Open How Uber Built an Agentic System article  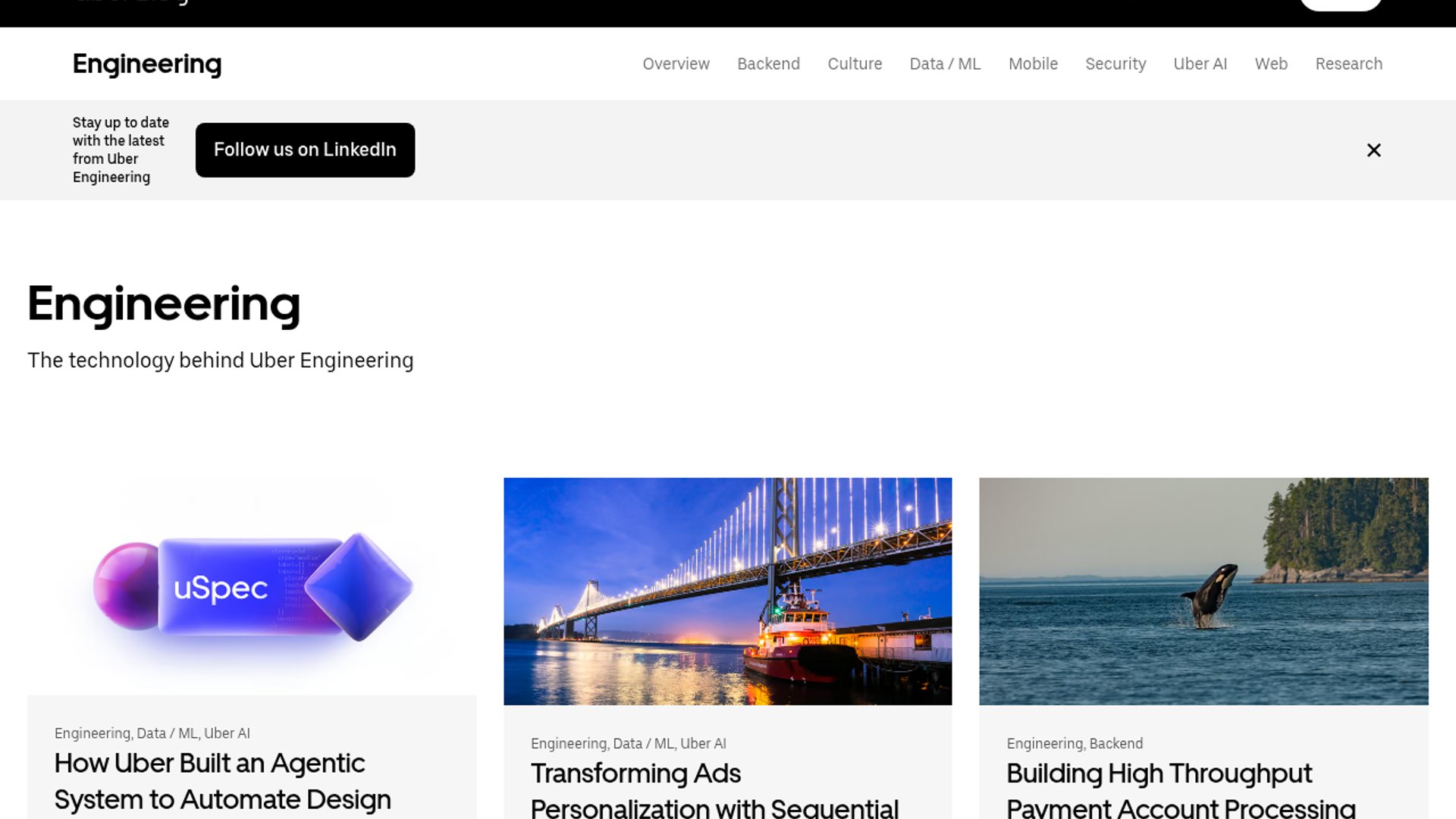(x=223, y=782)
